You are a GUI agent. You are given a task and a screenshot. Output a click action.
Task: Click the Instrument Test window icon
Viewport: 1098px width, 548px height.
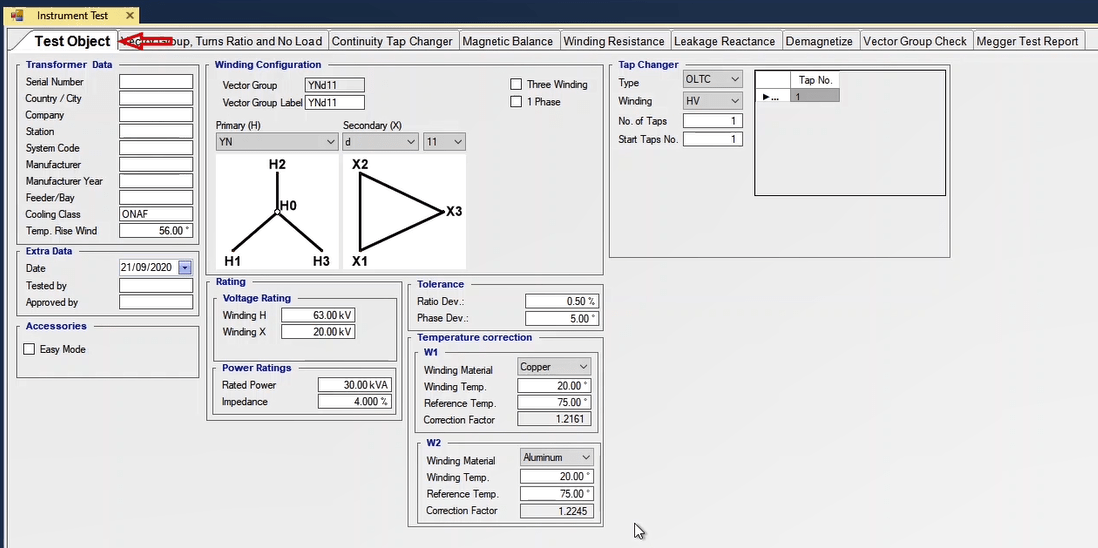tap(16, 16)
